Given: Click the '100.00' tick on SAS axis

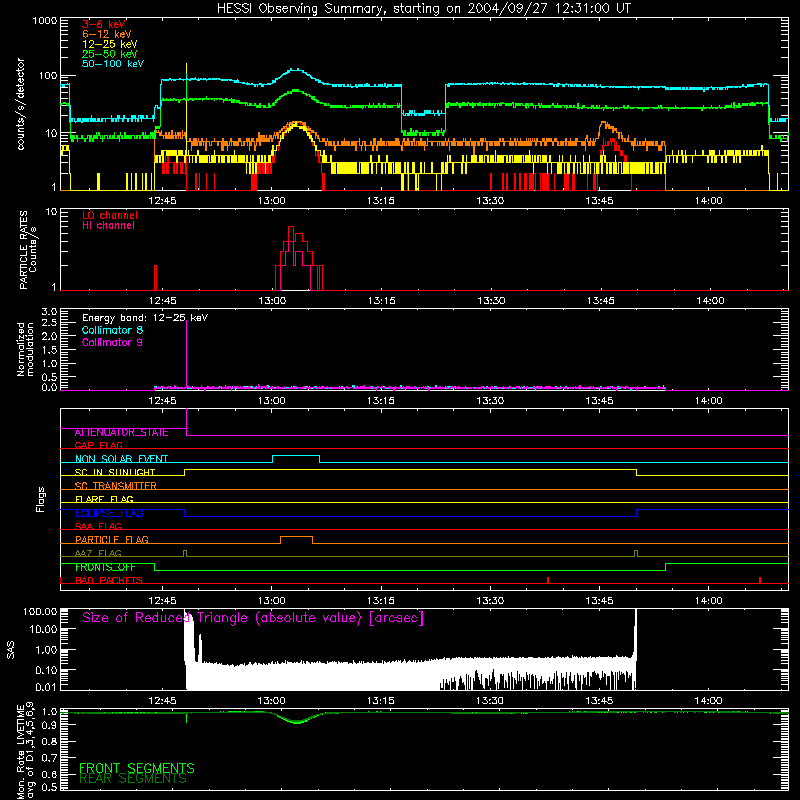Looking at the screenshot, I should point(40,611).
